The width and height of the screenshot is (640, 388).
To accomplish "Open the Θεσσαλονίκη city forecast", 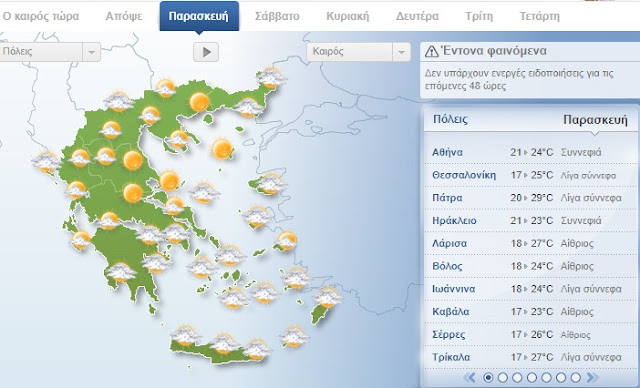I will pos(464,175).
